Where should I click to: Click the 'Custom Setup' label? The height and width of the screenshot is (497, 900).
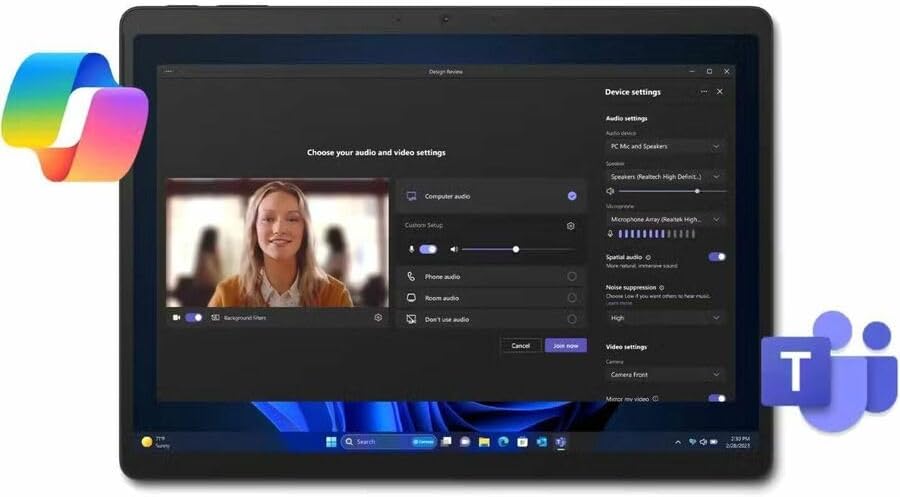[424, 226]
